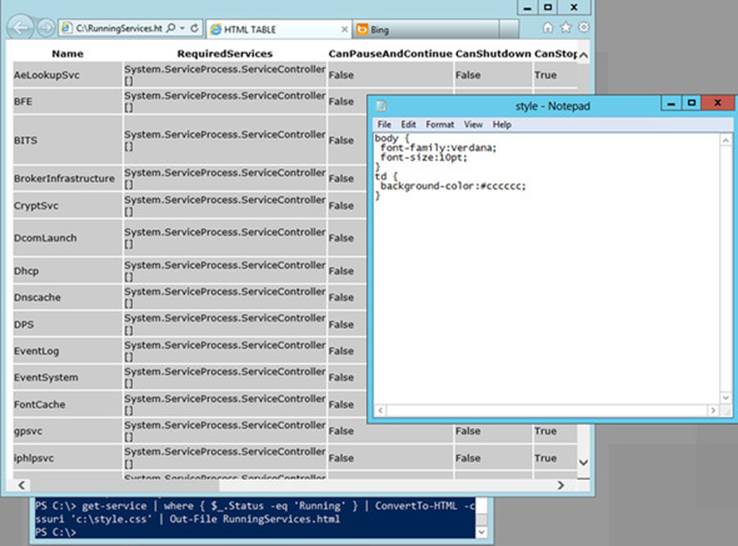Refresh the page with the reload icon
Viewport: 738px width, 546px height.
(x=194, y=28)
